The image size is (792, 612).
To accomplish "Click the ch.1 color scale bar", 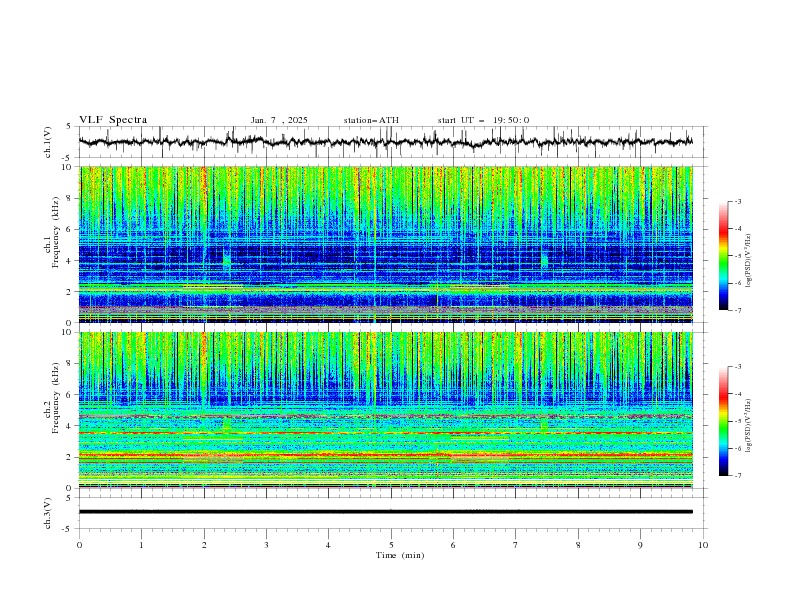I will [x=723, y=256].
